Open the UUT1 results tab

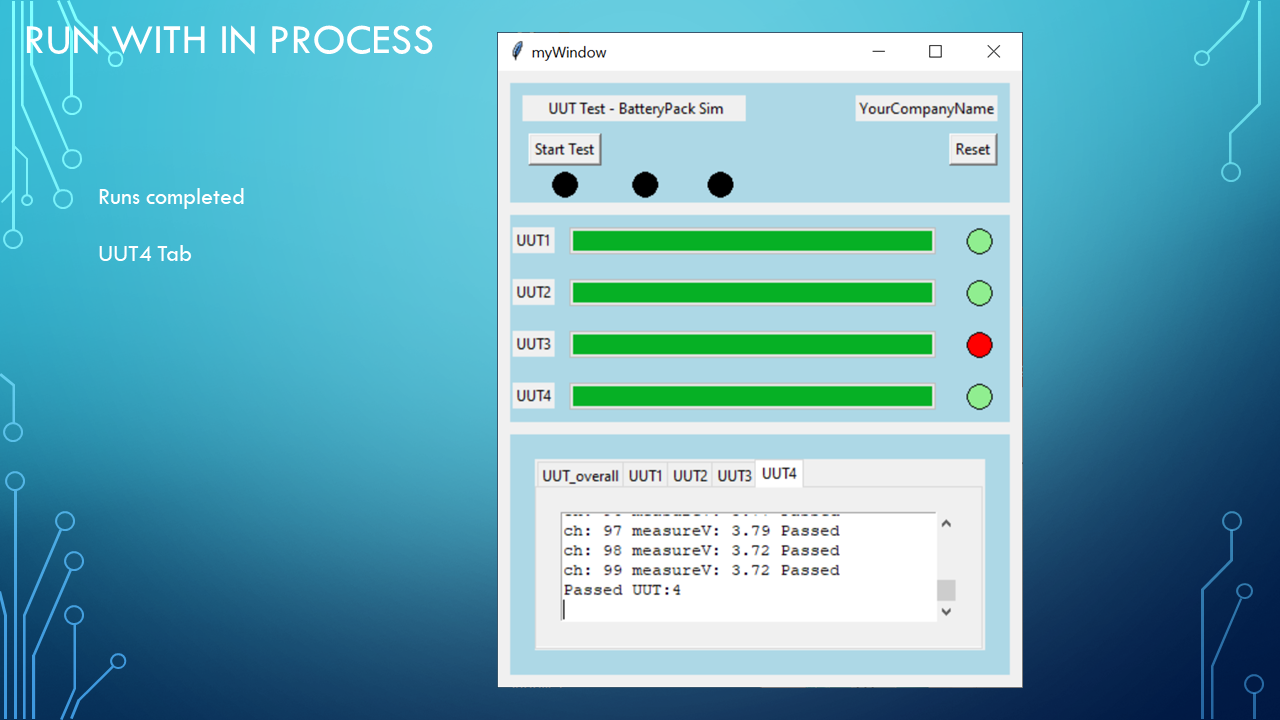(x=645, y=475)
